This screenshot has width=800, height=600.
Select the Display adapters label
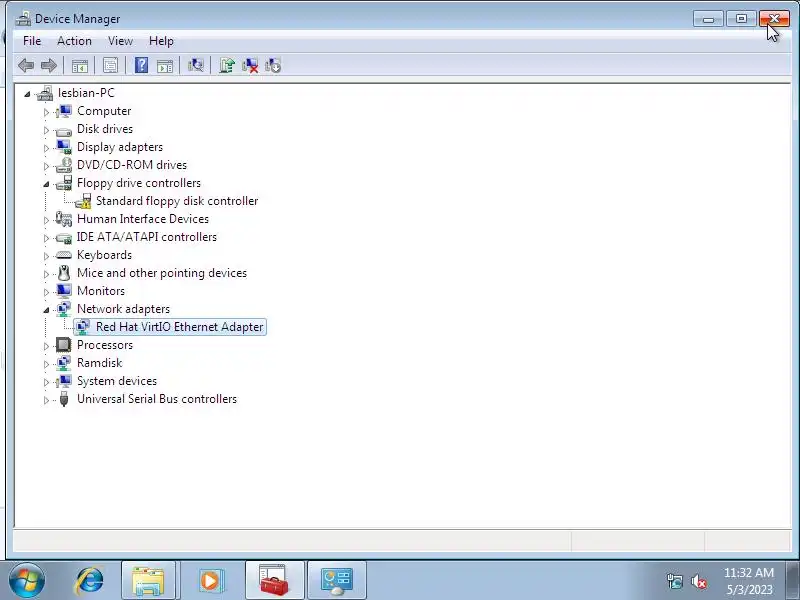tap(120, 147)
